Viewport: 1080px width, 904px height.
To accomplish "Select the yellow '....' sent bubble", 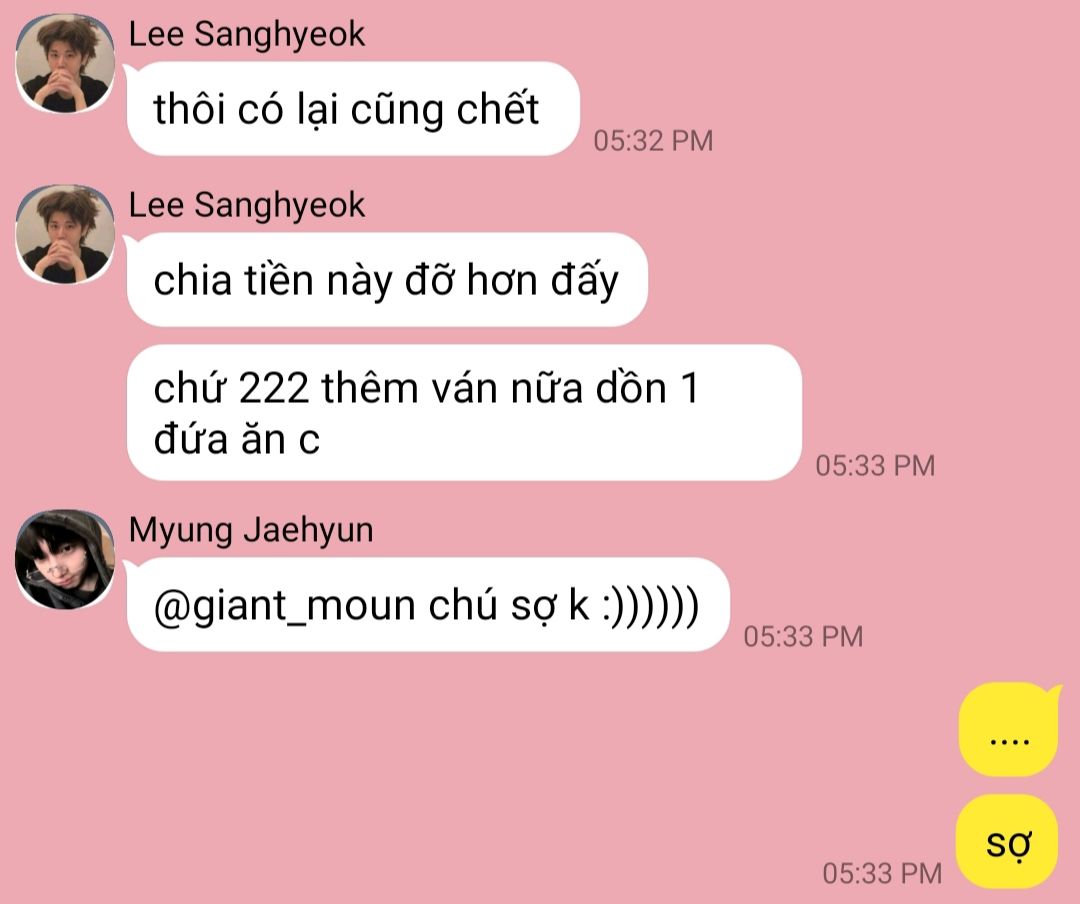I will [x=1008, y=730].
